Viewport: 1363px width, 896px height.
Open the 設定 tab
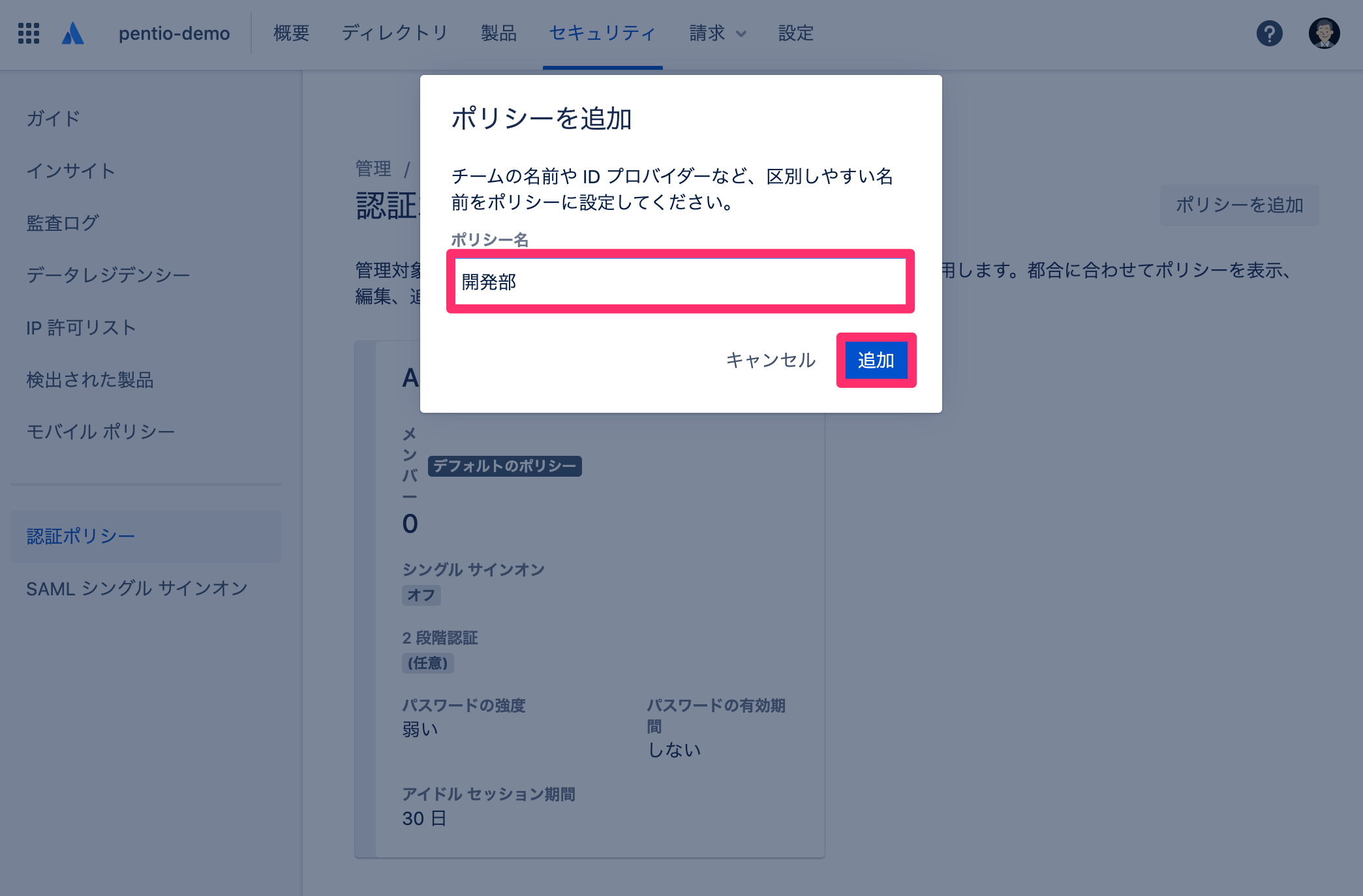[796, 33]
